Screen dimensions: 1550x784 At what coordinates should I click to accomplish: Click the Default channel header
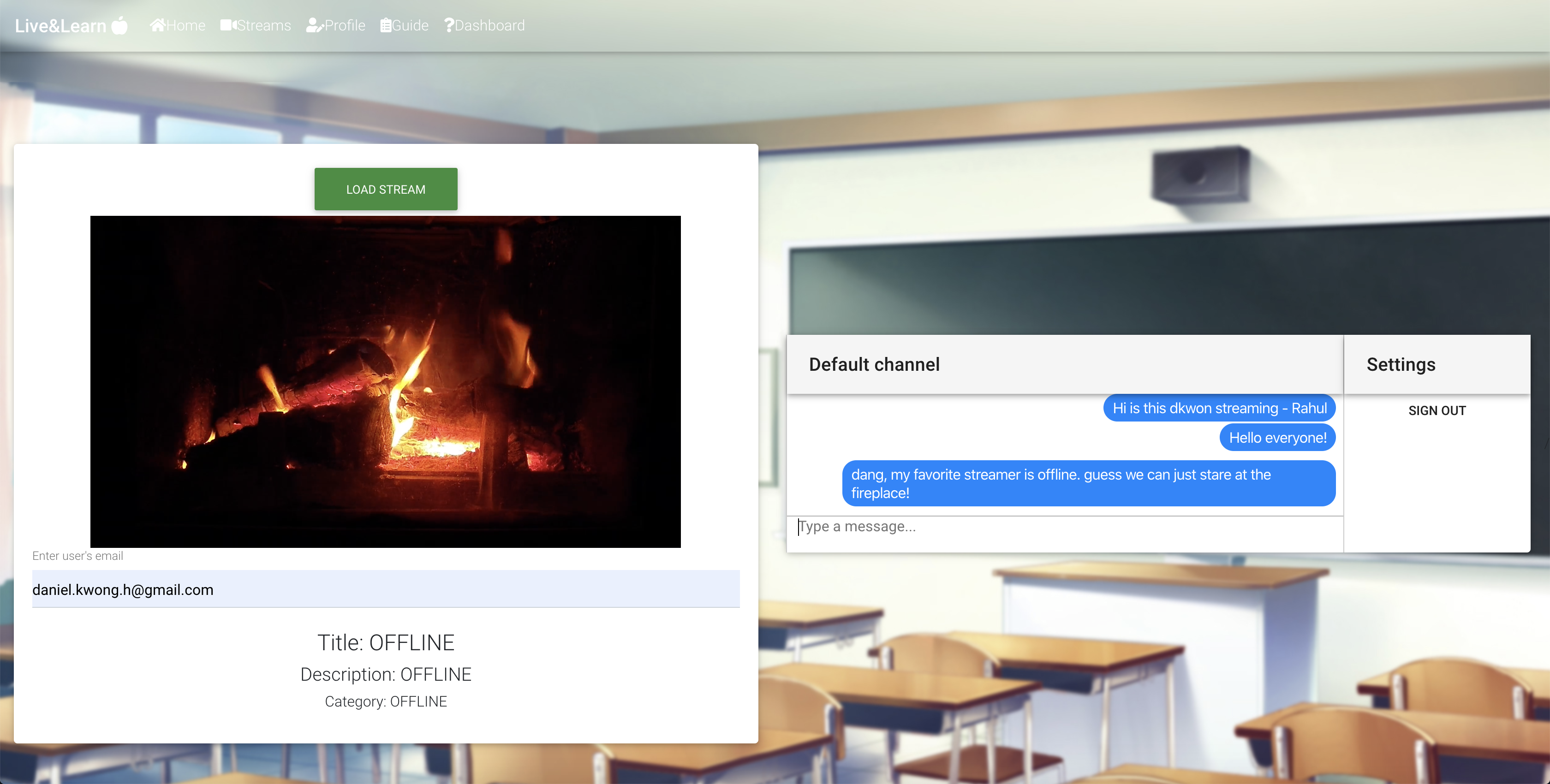(874, 364)
